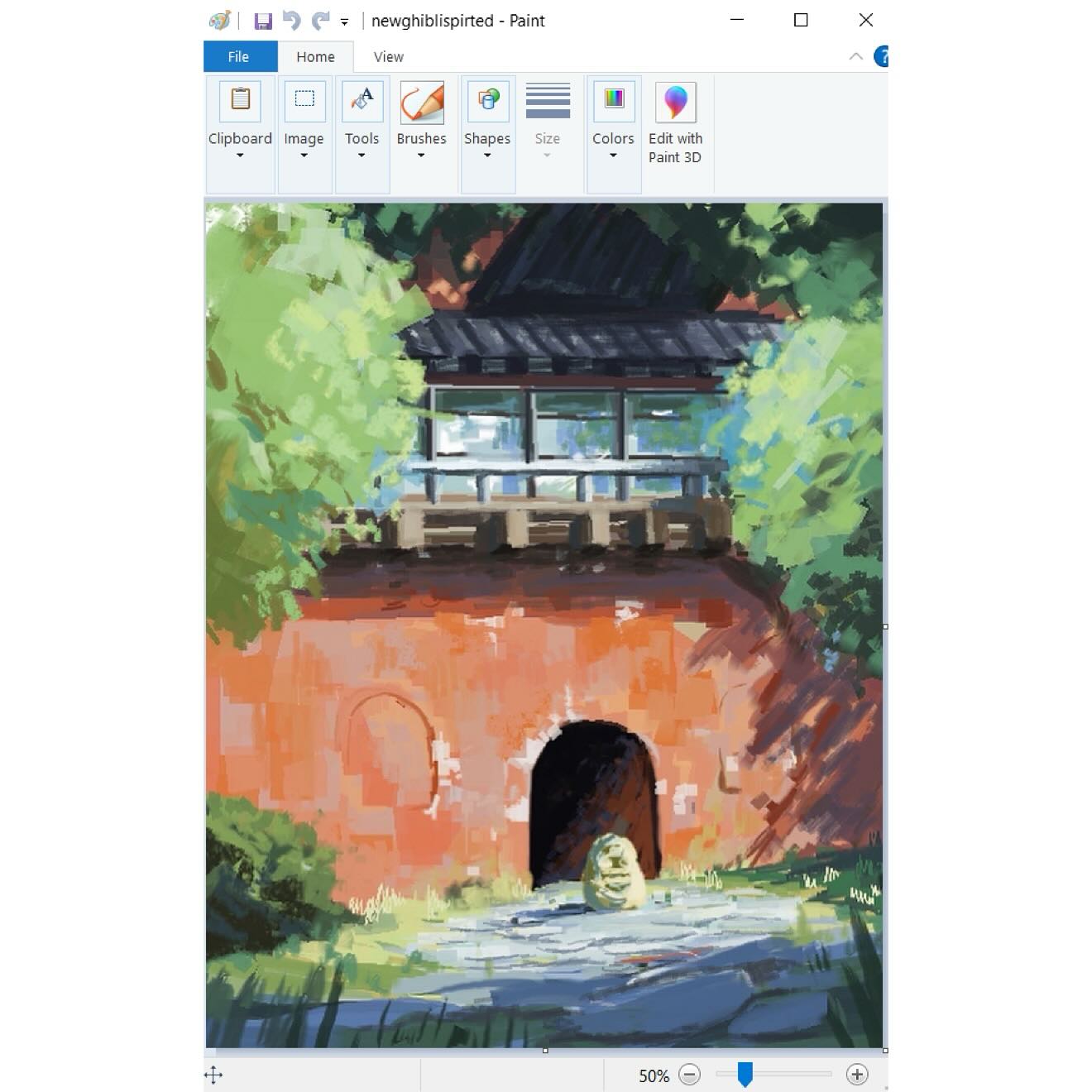
Task: Open the Shapes group icon
Action: pos(488,100)
